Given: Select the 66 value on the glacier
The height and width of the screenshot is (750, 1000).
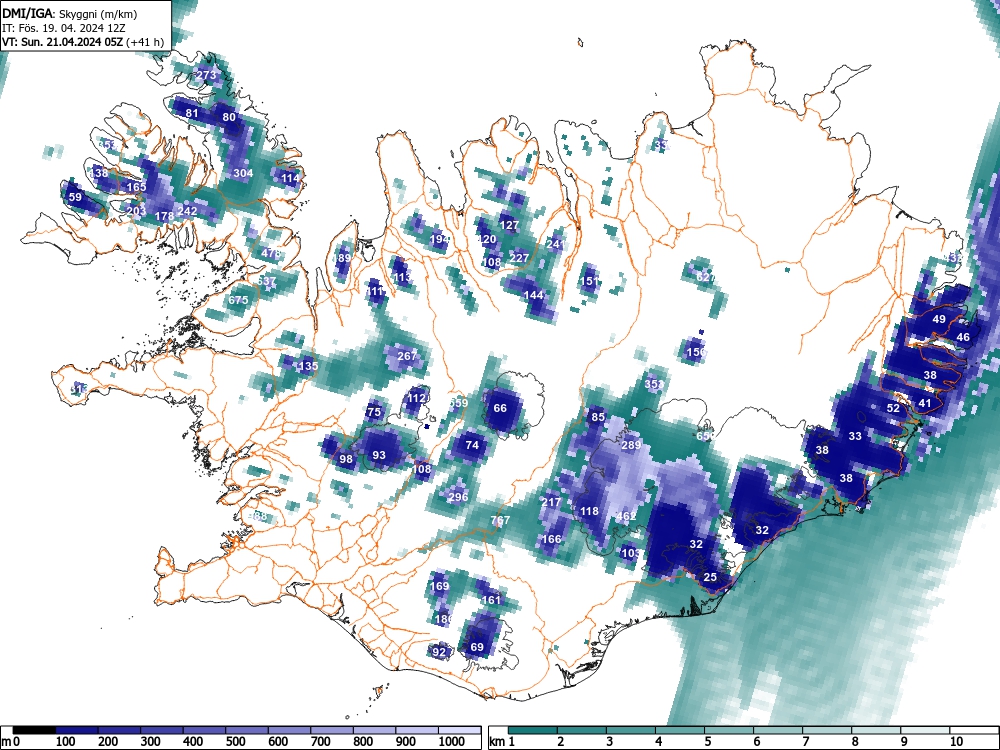Looking at the screenshot, I should (x=500, y=408).
